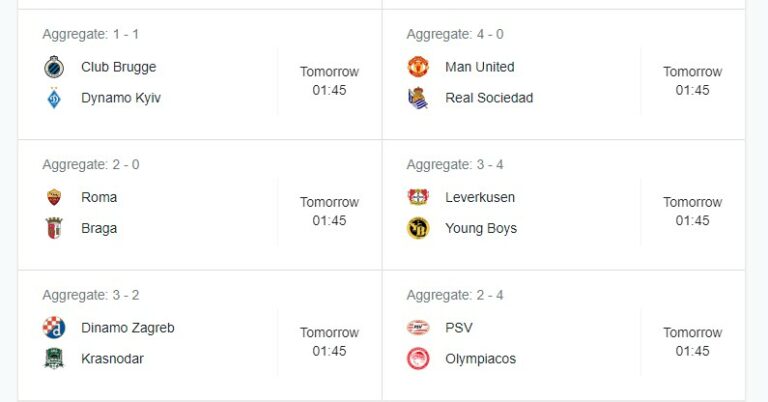Click the PSV team crest
Viewport: 768px width, 402px height.
pyautogui.click(x=418, y=327)
